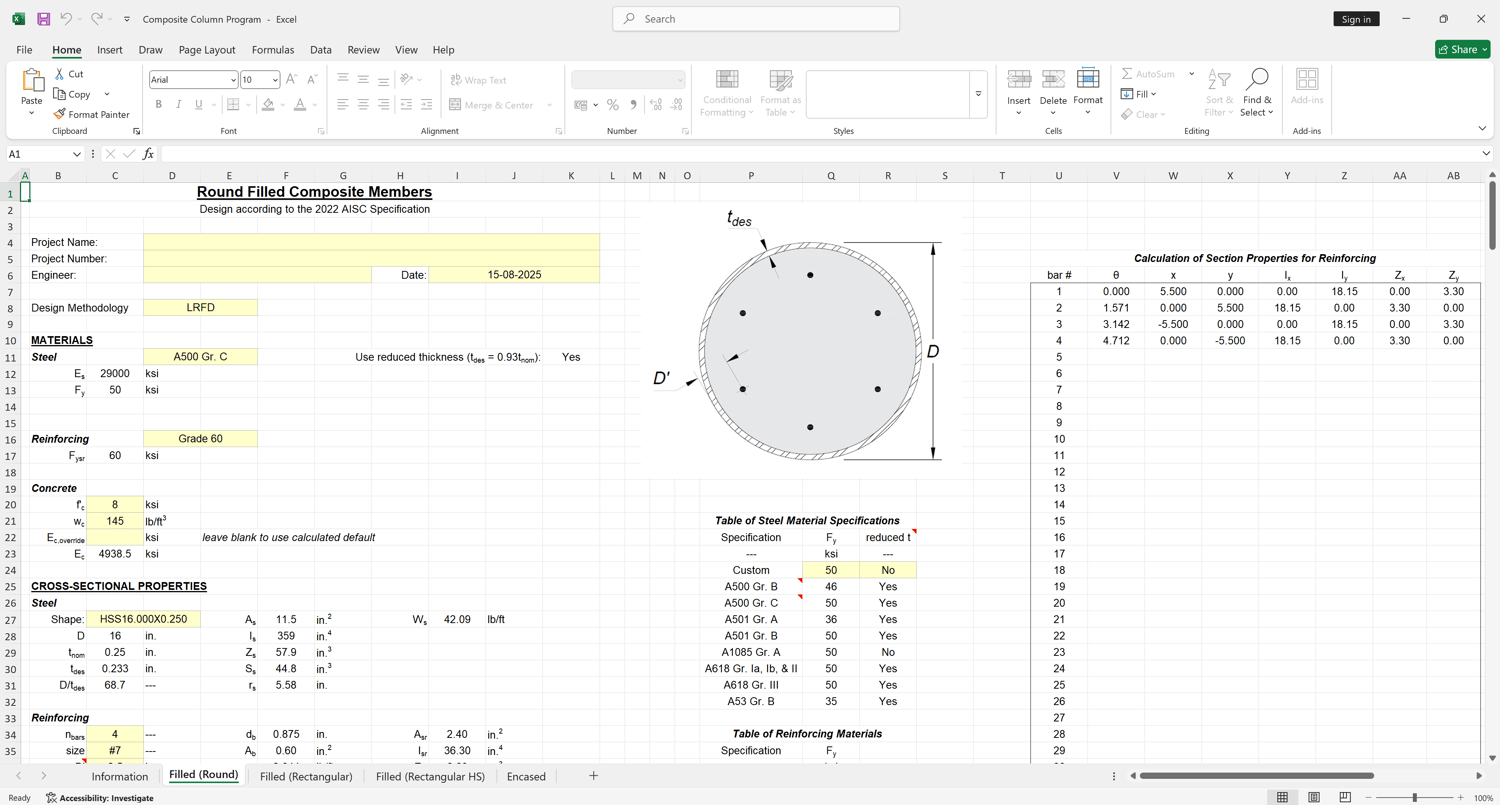The height and width of the screenshot is (805, 1500).
Task: Expand the cell styles gallery
Action: [978, 94]
